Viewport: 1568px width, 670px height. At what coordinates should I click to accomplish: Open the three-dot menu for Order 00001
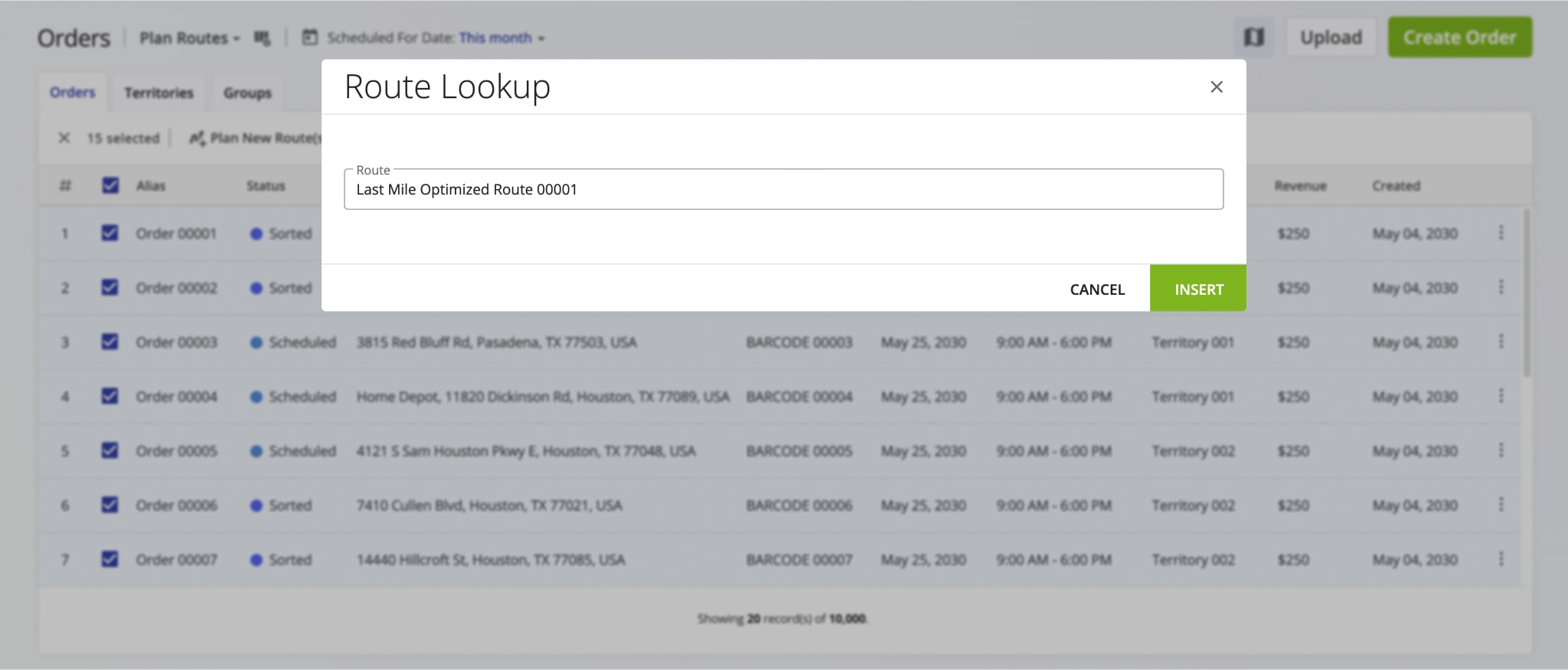point(1501,232)
